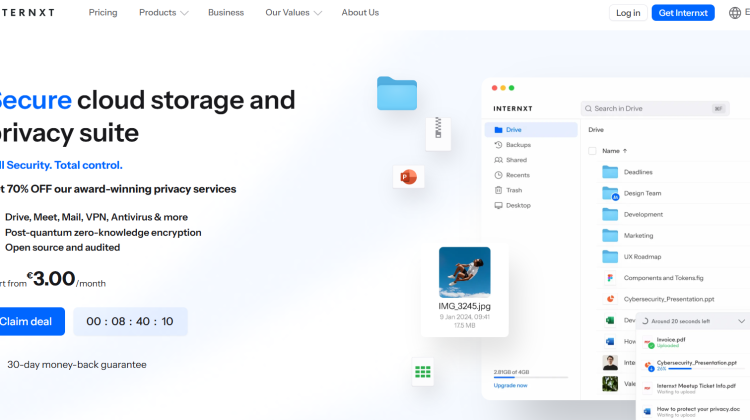
Task: Click the blue Word file icon in list
Action: [x=610, y=342]
